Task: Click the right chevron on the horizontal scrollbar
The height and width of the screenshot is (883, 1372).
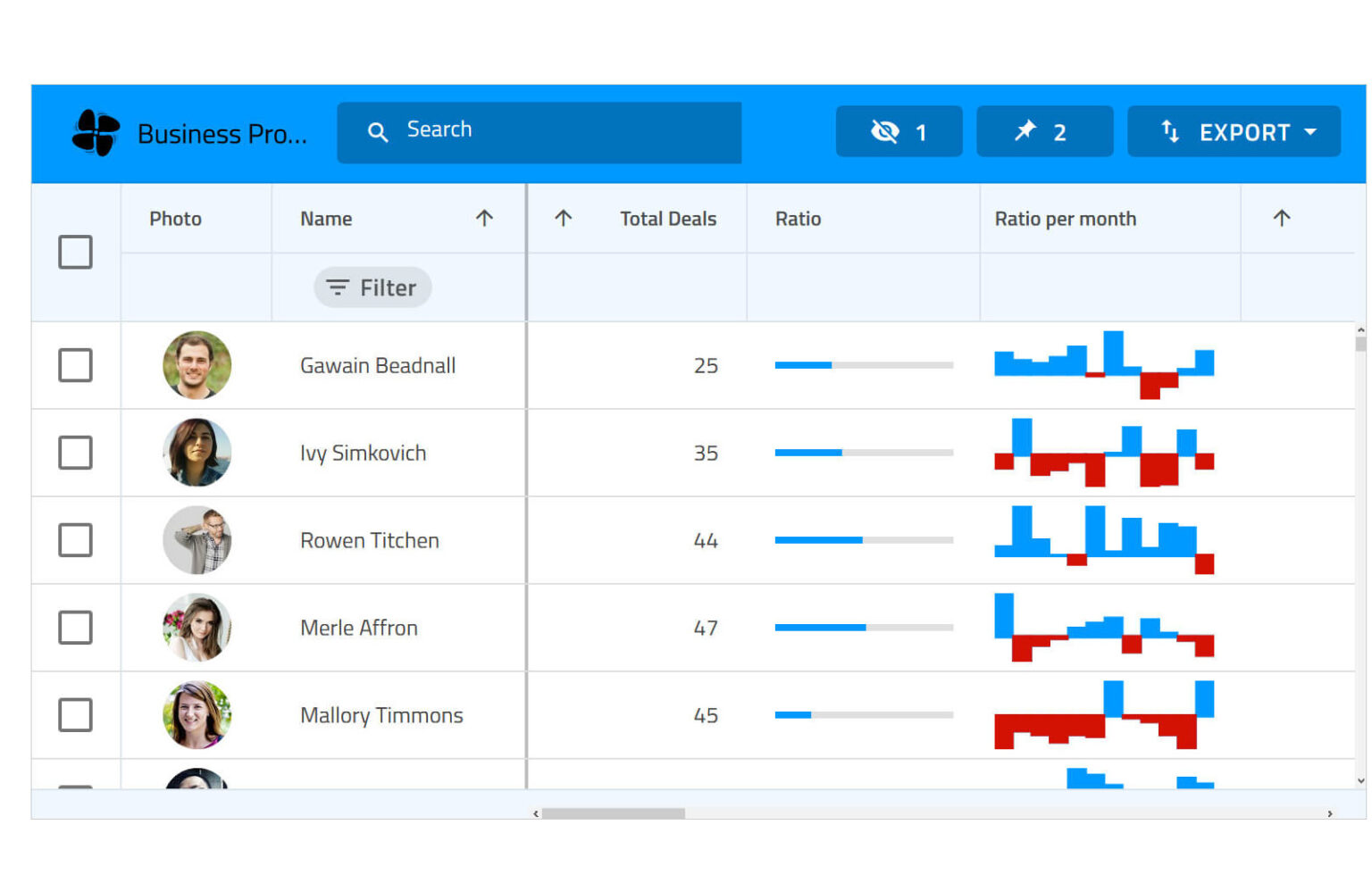Action: click(1329, 813)
